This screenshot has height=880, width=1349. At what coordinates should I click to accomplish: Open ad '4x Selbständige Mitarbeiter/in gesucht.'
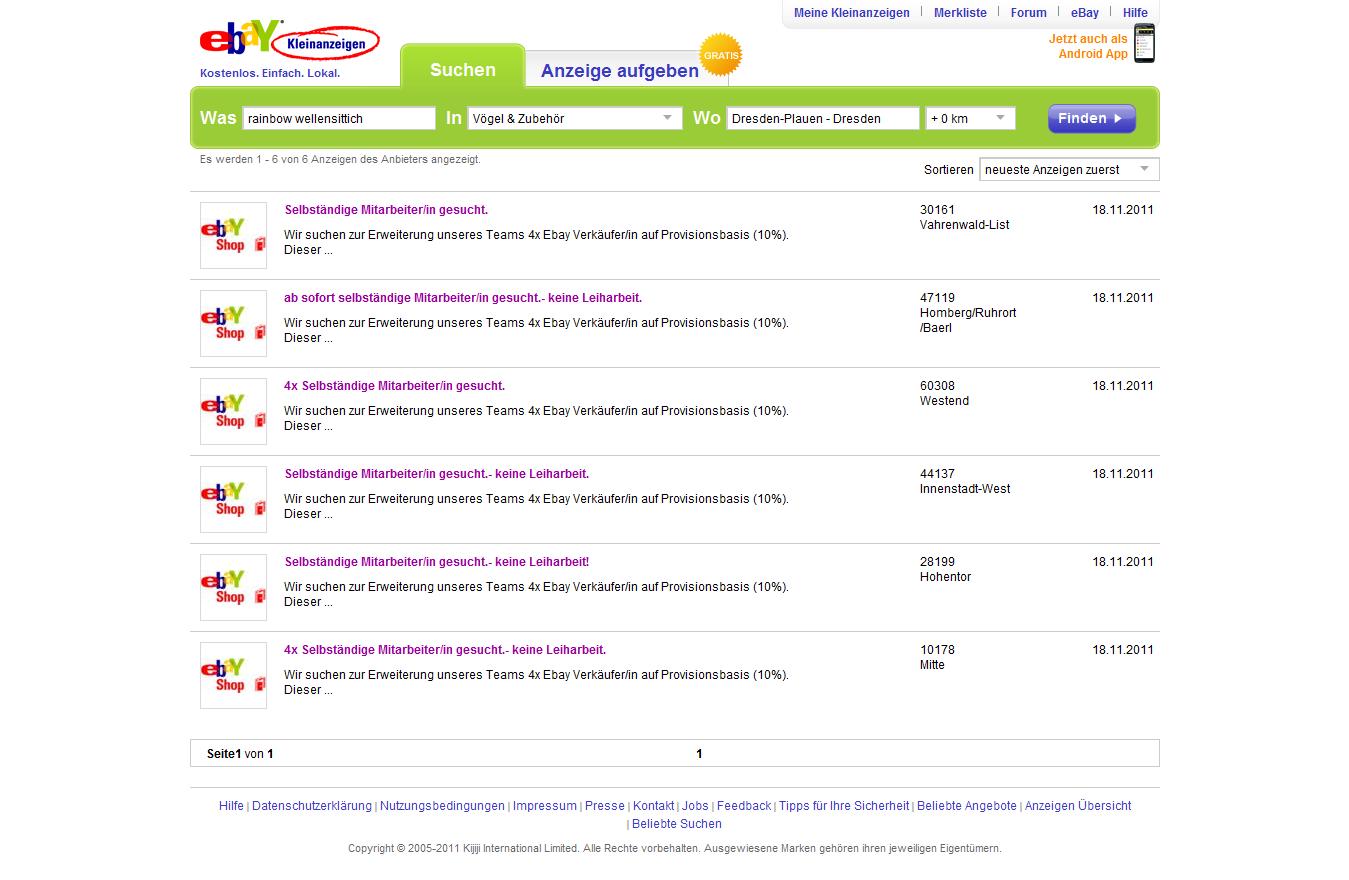394,386
